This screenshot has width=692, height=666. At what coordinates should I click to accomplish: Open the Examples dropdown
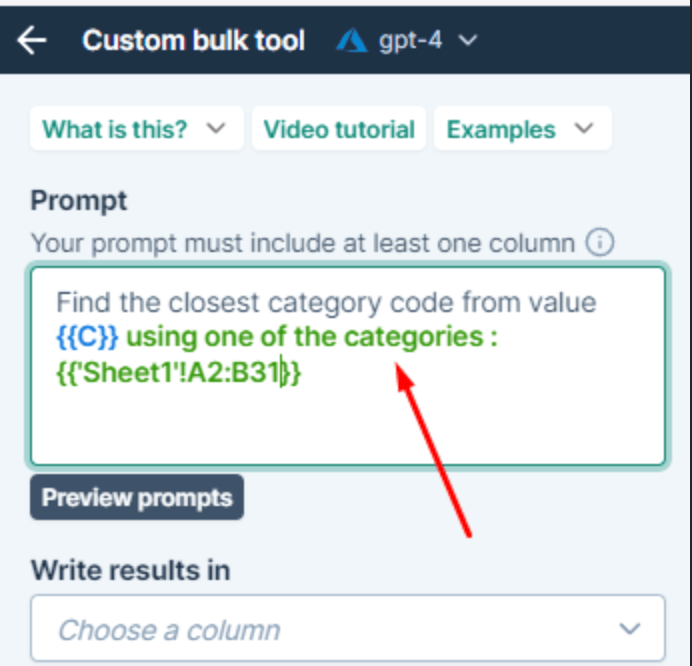(522, 129)
